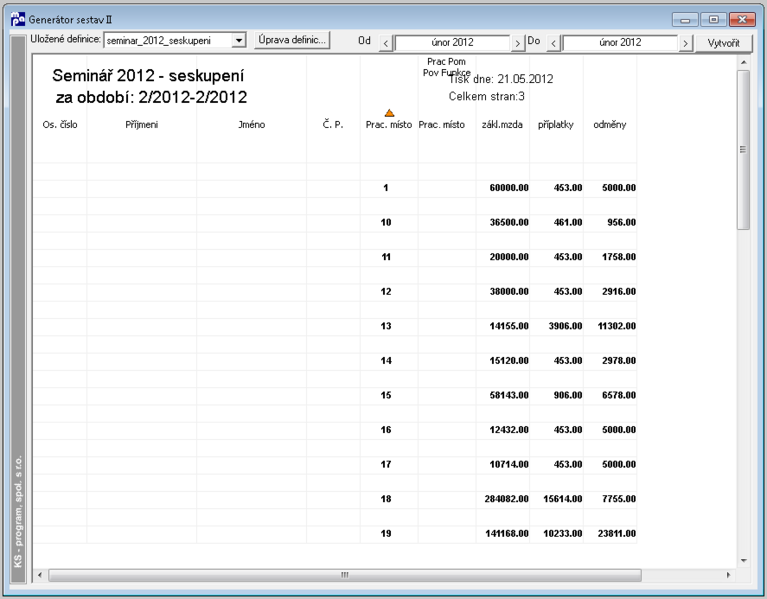
Task: Click the Do date field showing únor 2012
Action: point(620,43)
